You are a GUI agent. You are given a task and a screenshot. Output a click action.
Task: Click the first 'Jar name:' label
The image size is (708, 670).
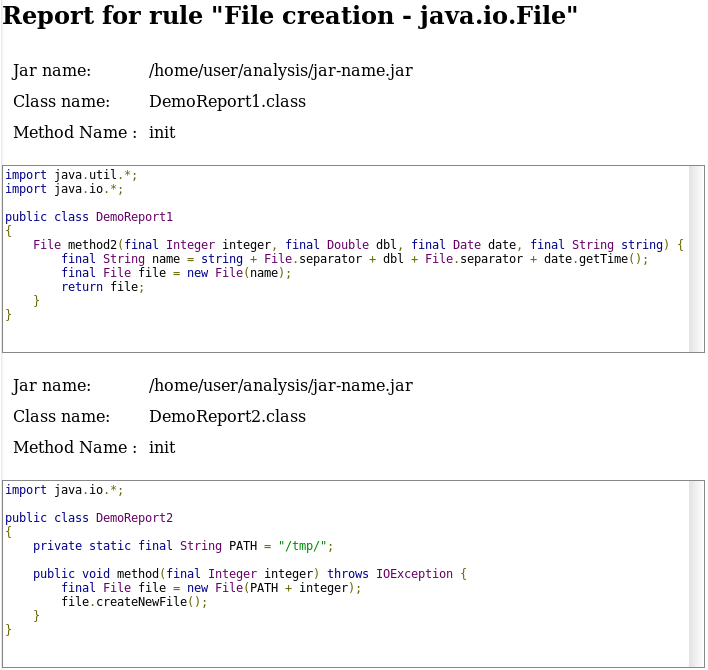click(x=51, y=70)
